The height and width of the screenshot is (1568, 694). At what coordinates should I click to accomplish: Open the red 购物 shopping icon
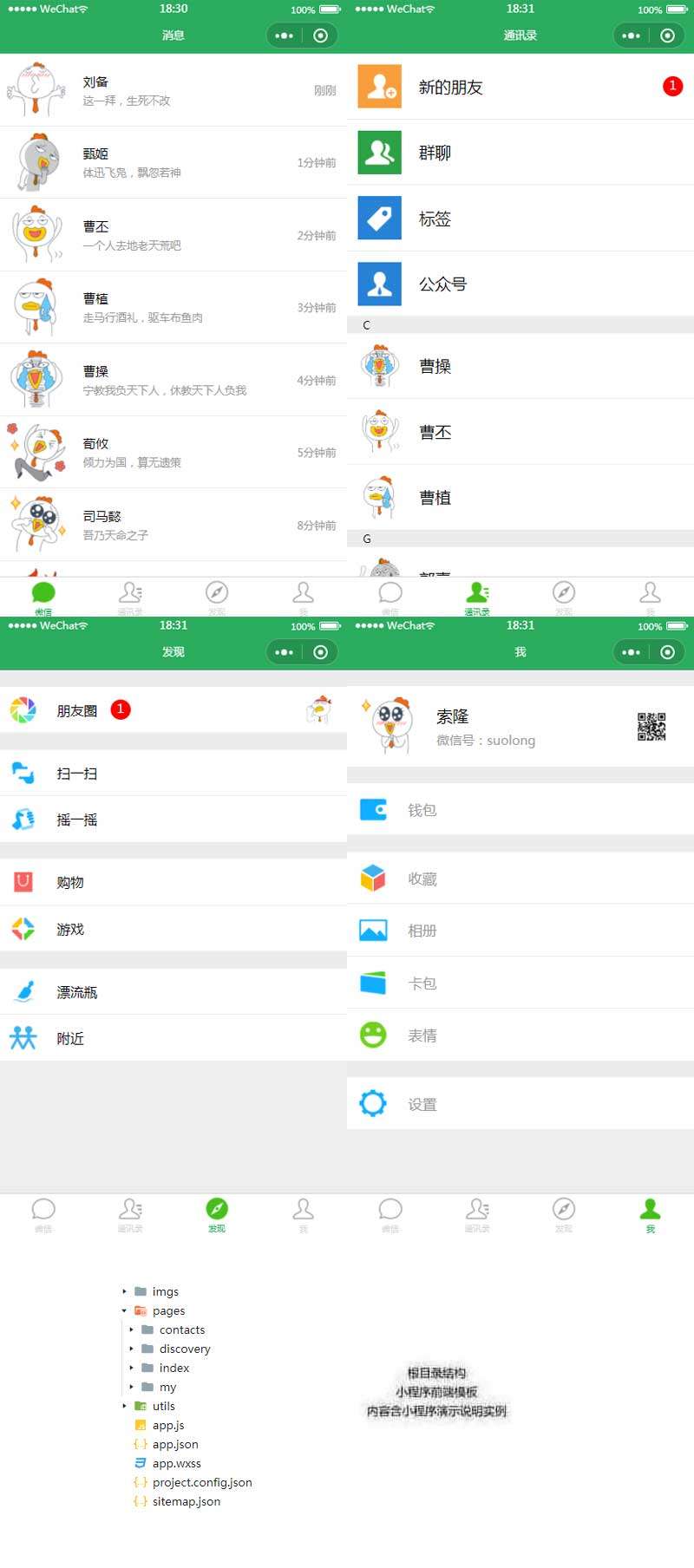pos(23,882)
